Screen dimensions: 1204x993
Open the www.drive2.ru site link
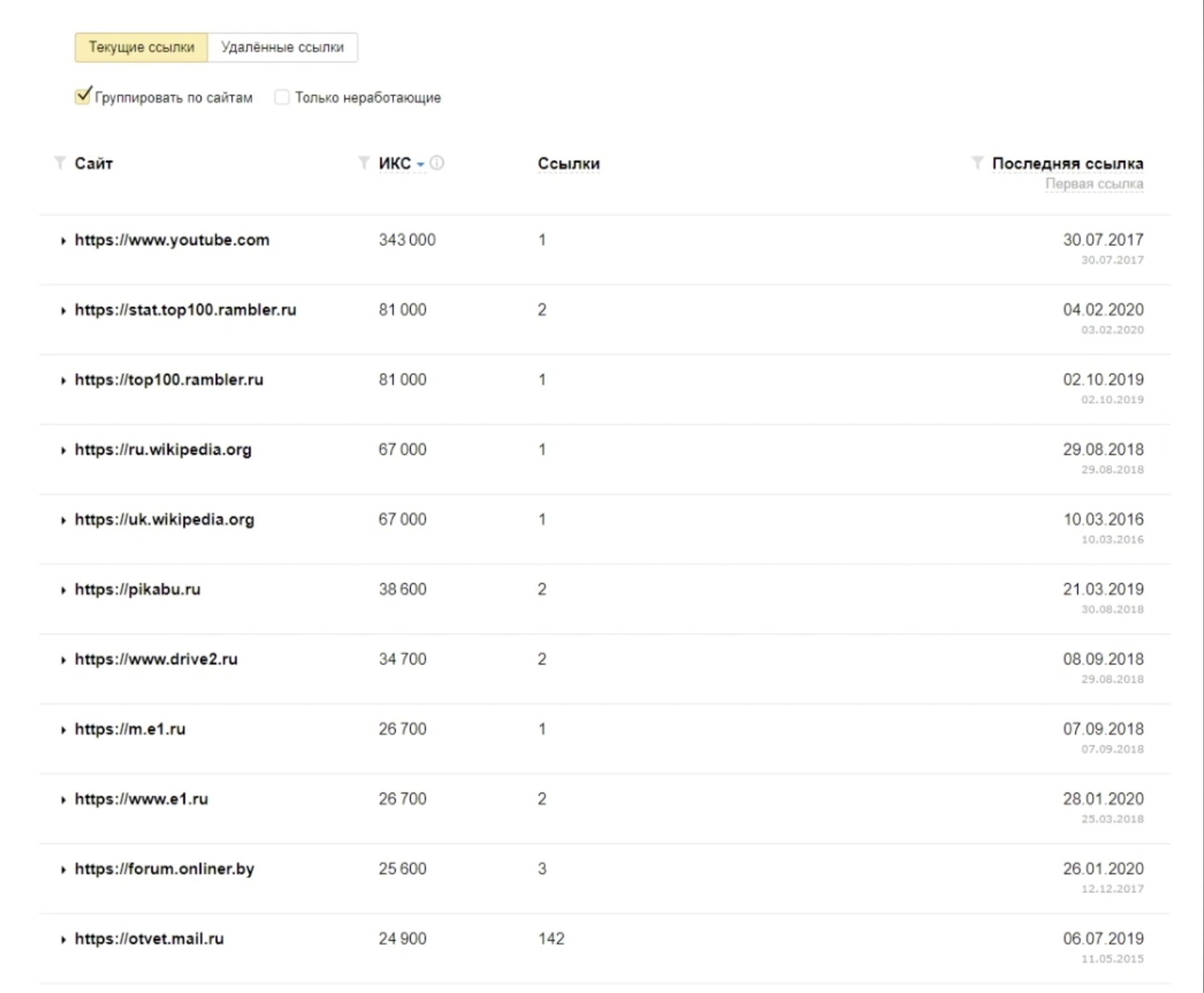[x=156, y=659]
